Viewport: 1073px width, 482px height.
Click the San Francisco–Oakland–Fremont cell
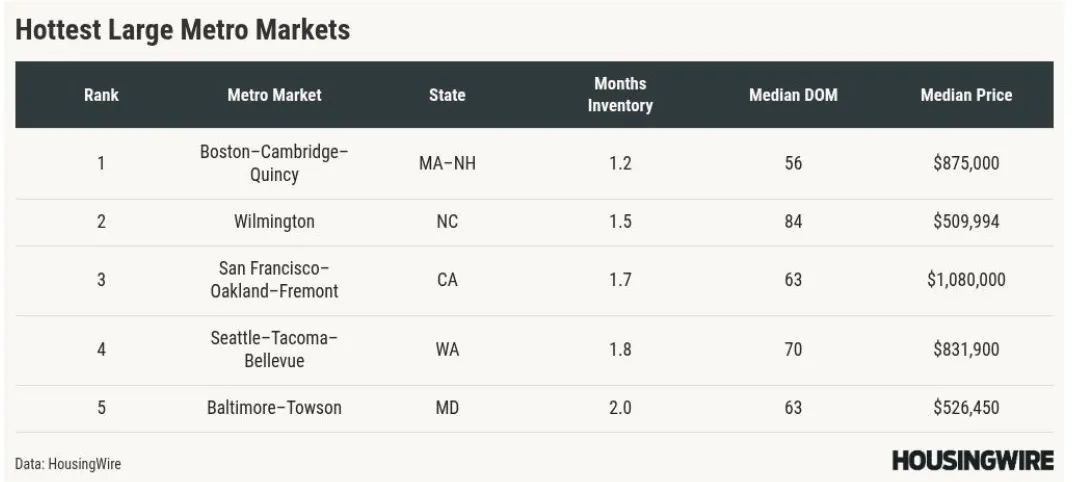point(274,280)
